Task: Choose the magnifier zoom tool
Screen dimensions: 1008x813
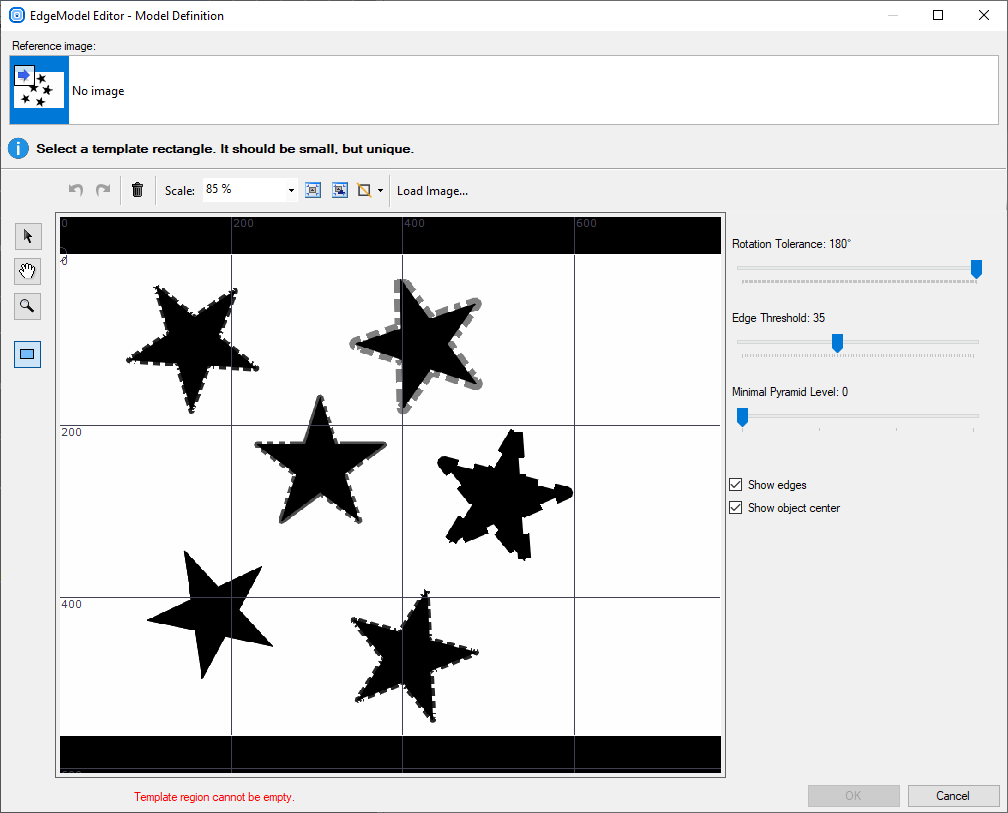Action: point(27,306)
